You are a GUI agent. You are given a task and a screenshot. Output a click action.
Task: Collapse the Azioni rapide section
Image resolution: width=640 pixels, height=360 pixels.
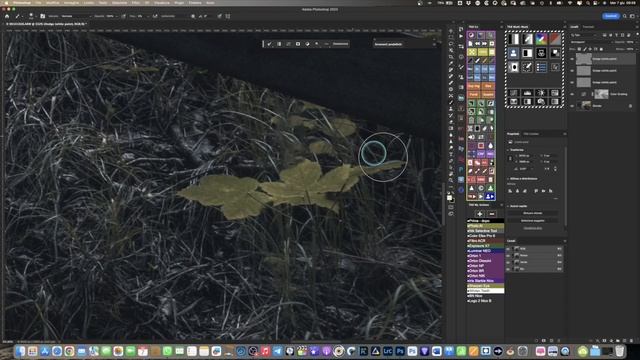click(x=508, y=206)
